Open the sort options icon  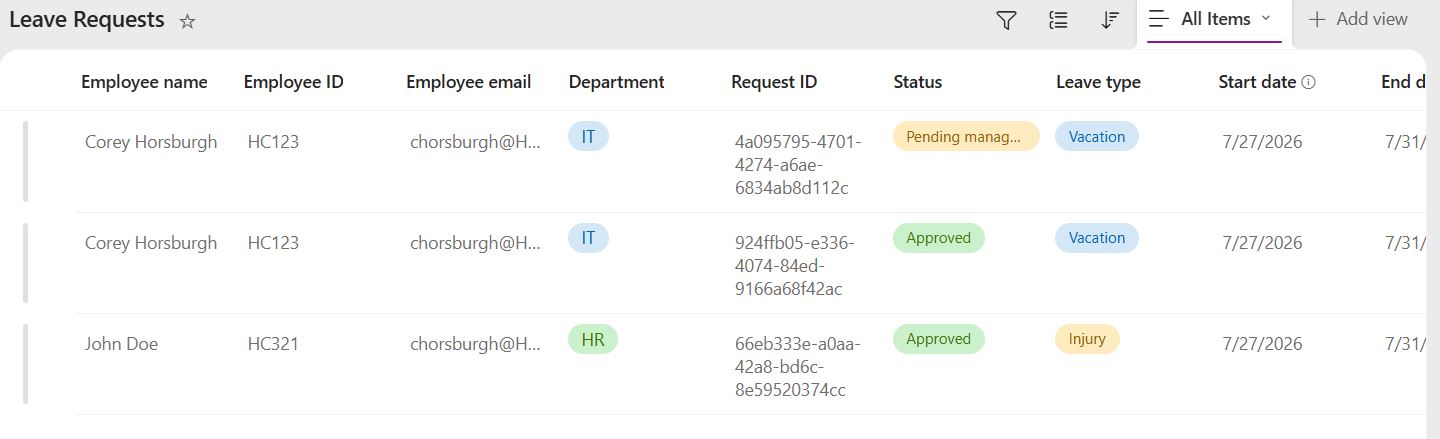click(1109, 20)
